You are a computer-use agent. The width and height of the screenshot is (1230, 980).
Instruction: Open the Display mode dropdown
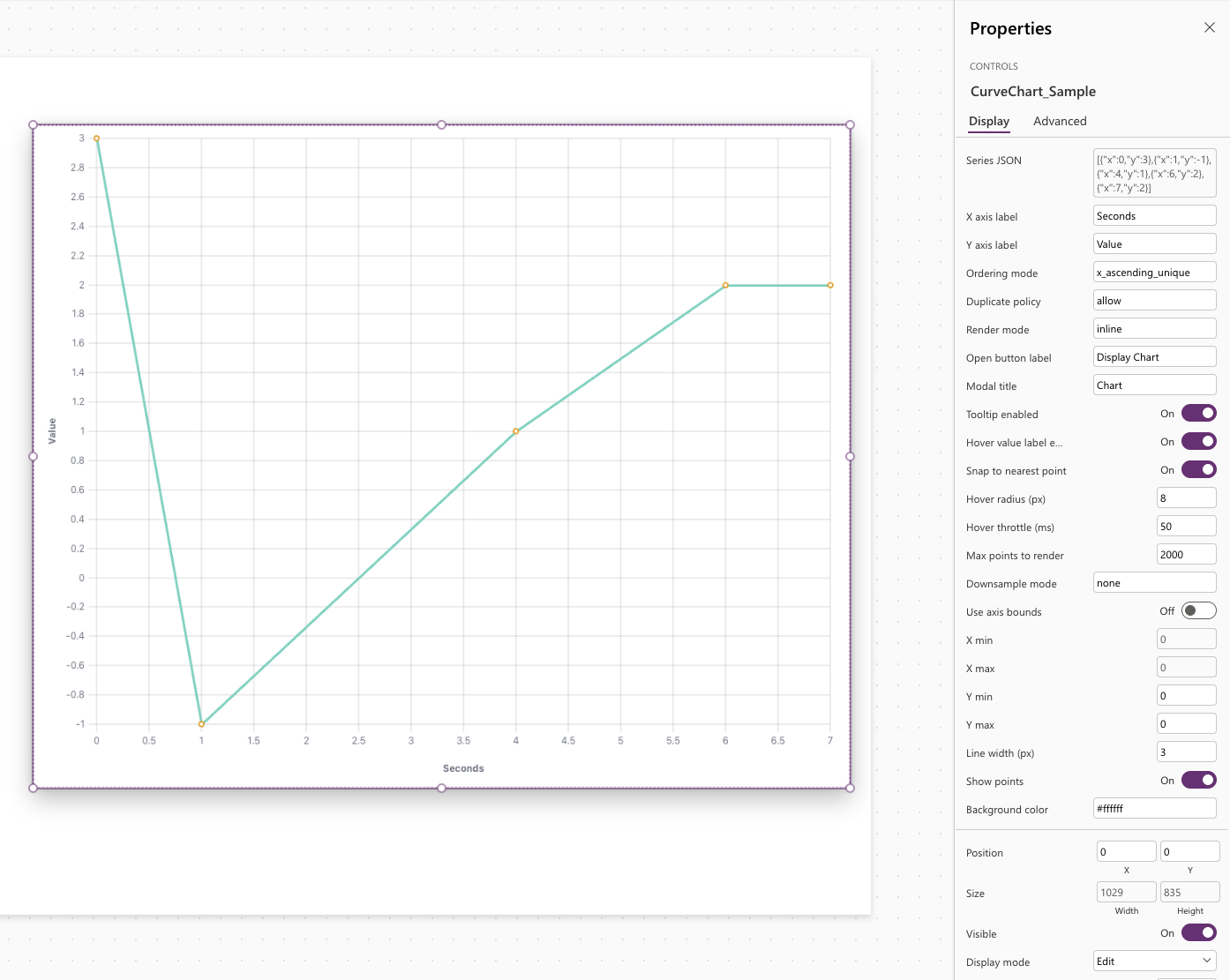coord(1154,961)
